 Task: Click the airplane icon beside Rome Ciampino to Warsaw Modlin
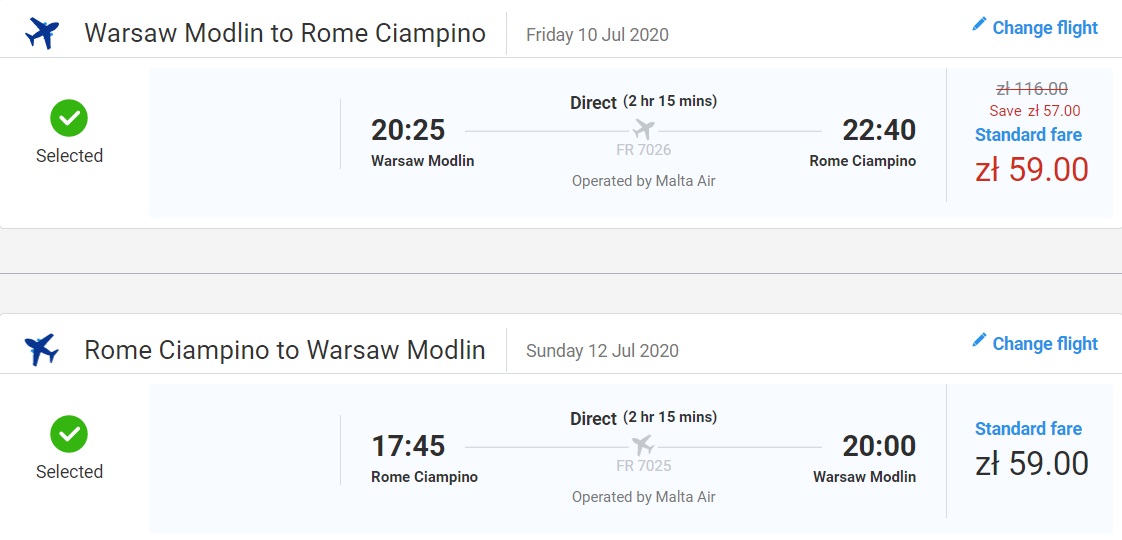pyautogui.click(x=42, y=350)
